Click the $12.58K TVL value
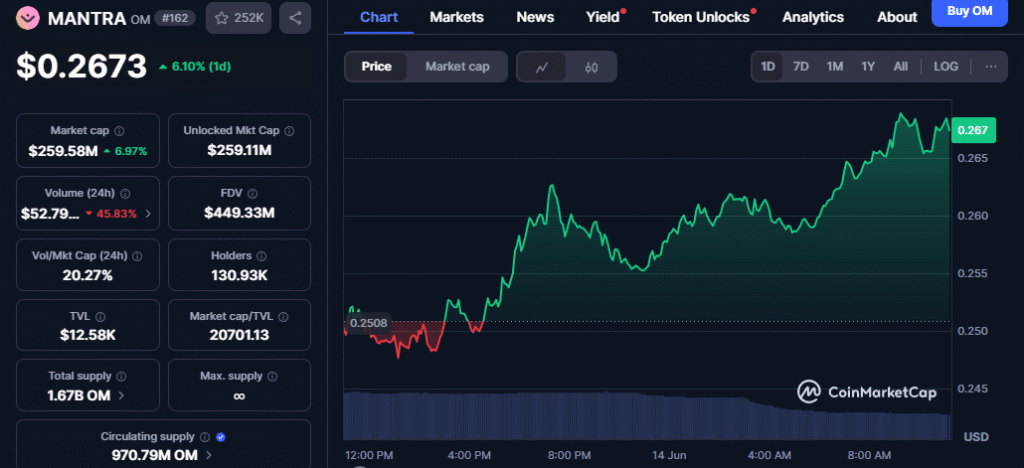The height and width of the screenshot is (468, 1024). click(88, 335)
